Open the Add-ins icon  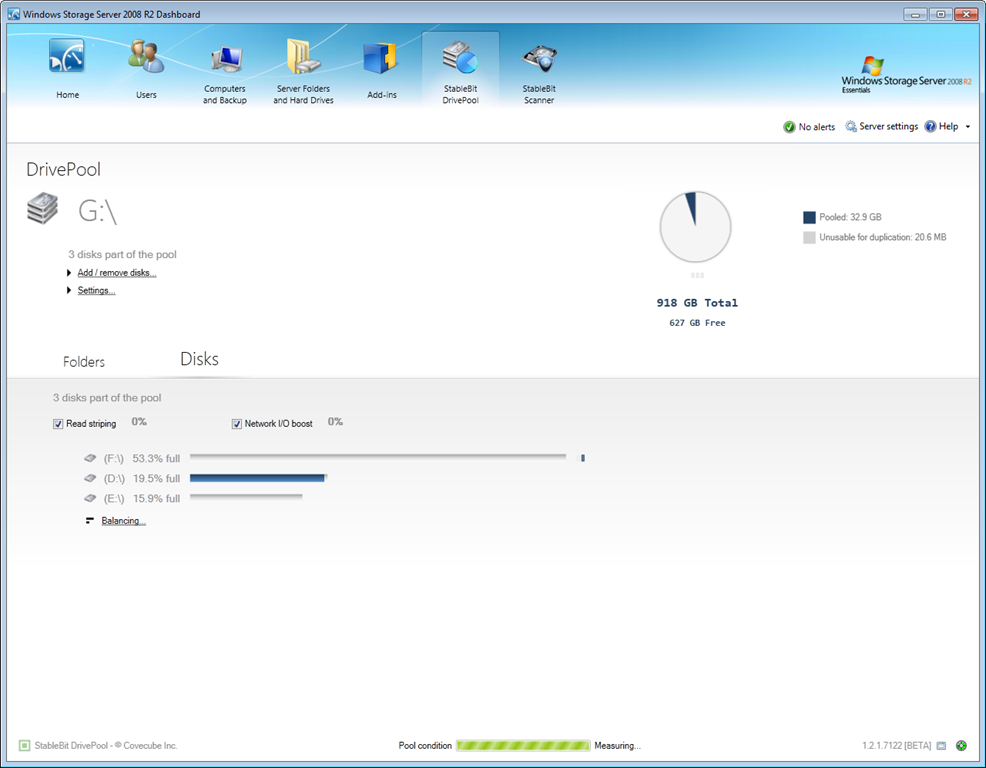tap(381, 58)
